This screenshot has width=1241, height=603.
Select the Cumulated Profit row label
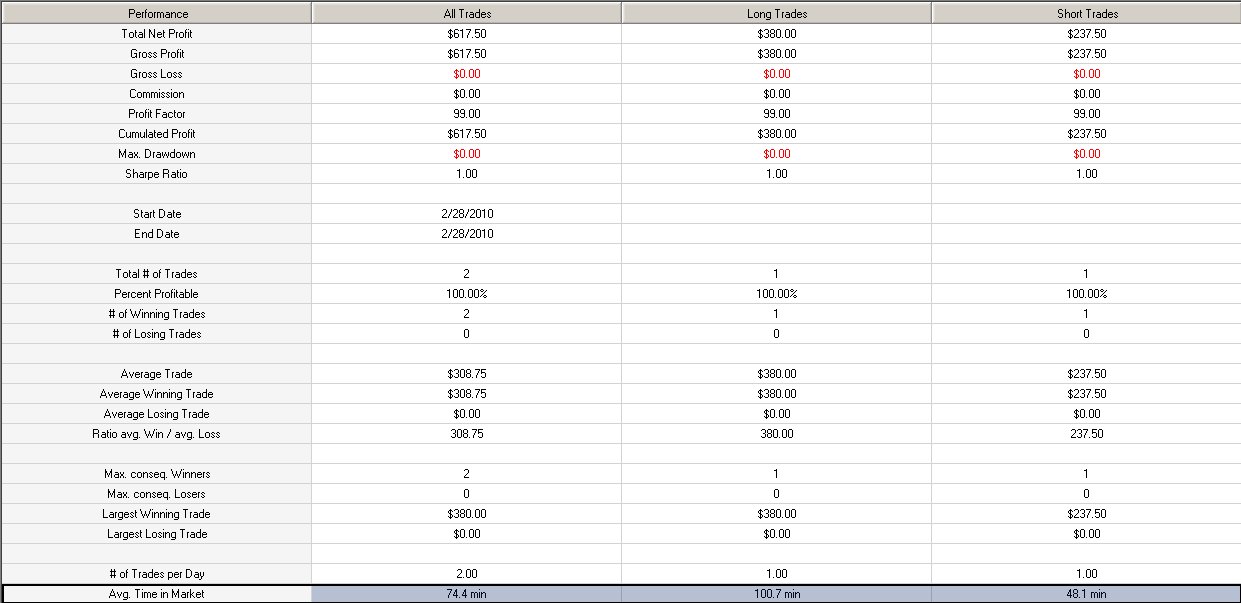(x=157, y=134)
